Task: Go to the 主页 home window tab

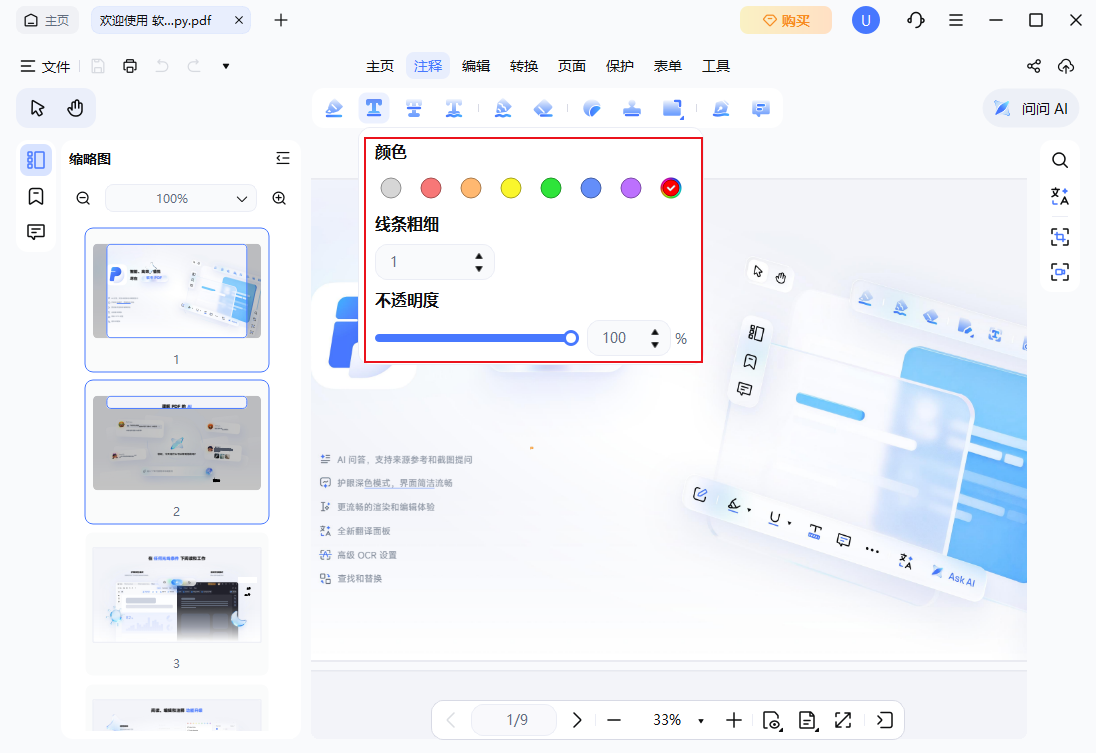Action: pos(47,20)
